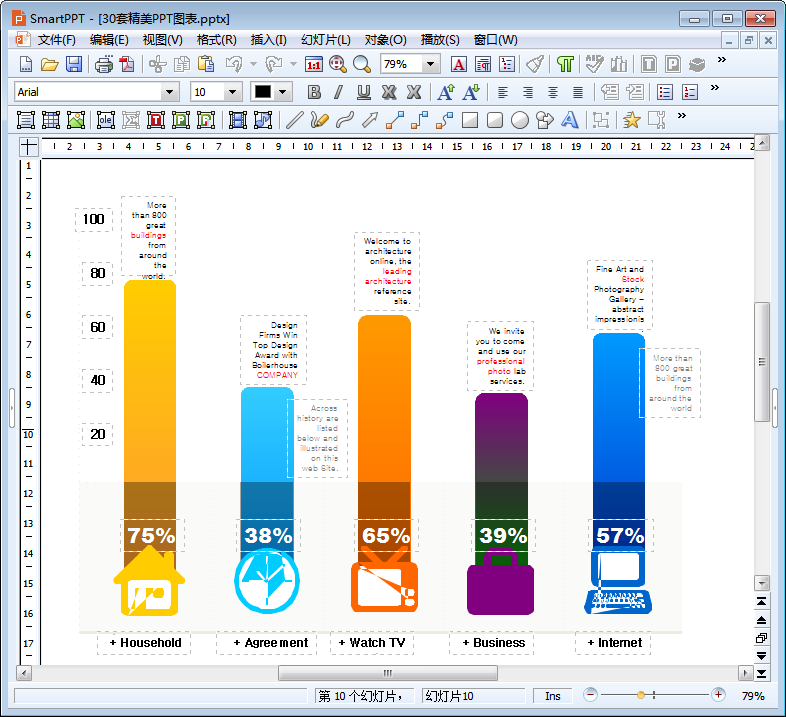
Task: Open the 幻灯片(L) menu
Action: click(x=326, y=40)
